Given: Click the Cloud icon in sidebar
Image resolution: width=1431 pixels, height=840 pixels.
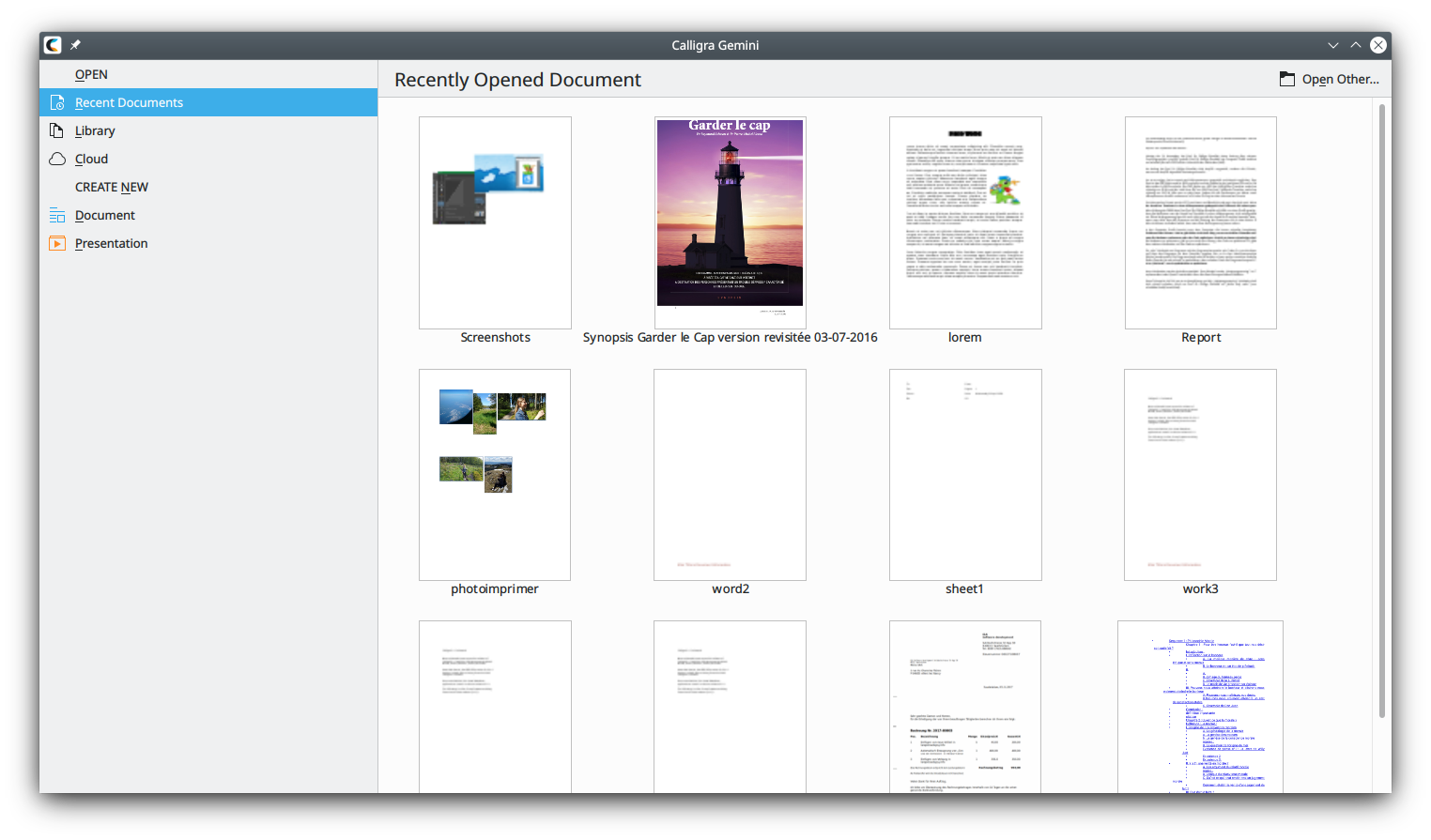Looking at the screenshot, I should (x=57, y=159).
